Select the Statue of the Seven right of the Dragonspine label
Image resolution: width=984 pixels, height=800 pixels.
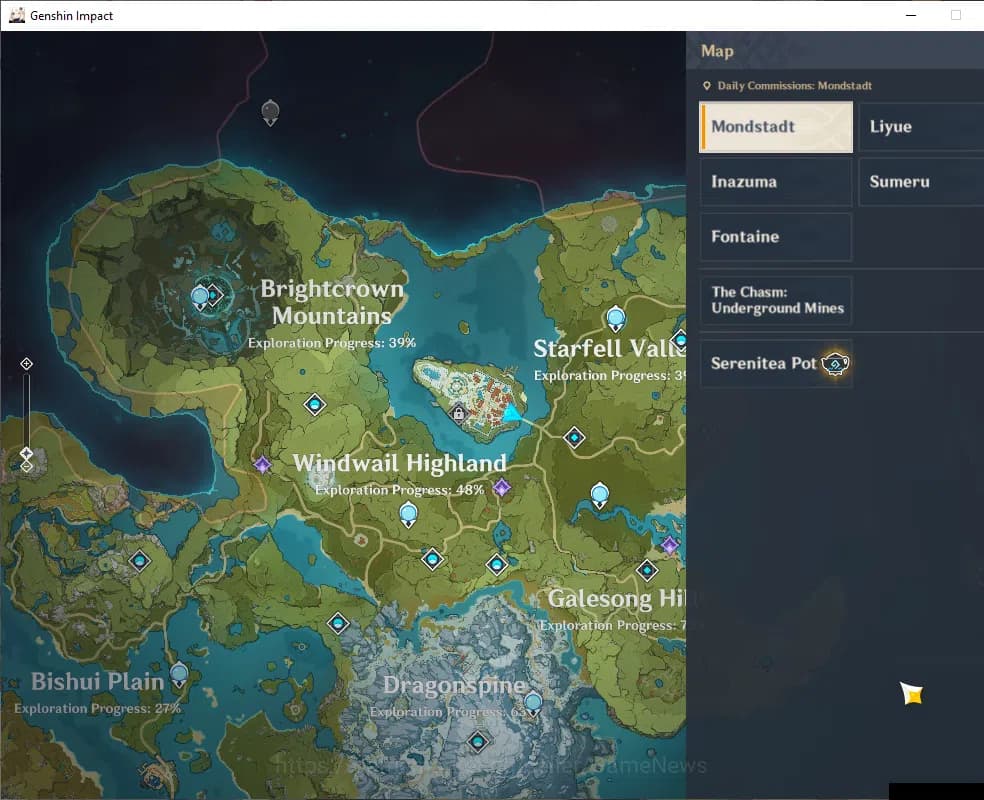click(x=533, y=704)
